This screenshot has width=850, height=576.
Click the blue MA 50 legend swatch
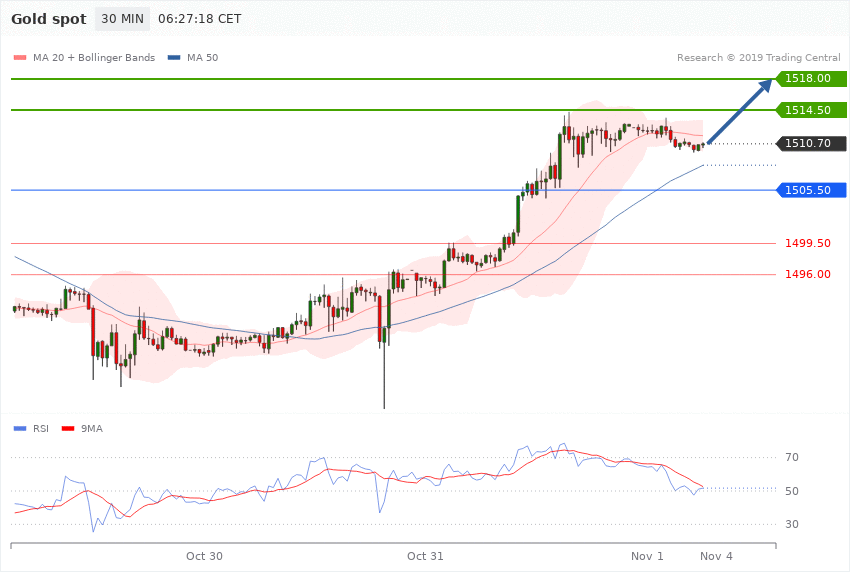coord(174,58)
